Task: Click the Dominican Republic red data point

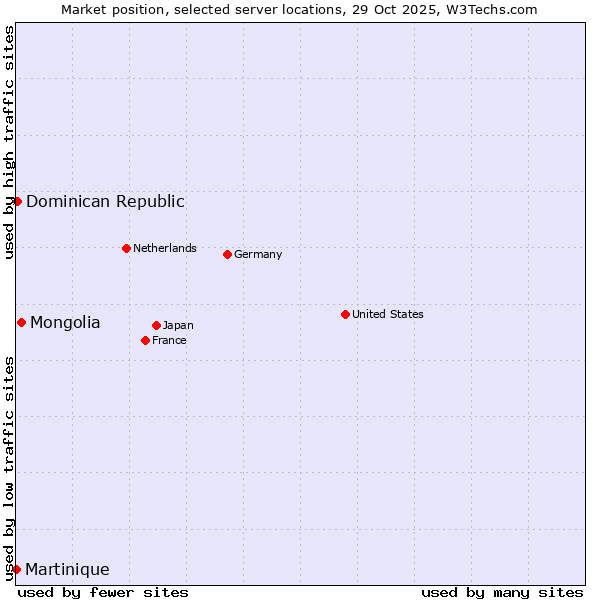Action: coord(17,201)
